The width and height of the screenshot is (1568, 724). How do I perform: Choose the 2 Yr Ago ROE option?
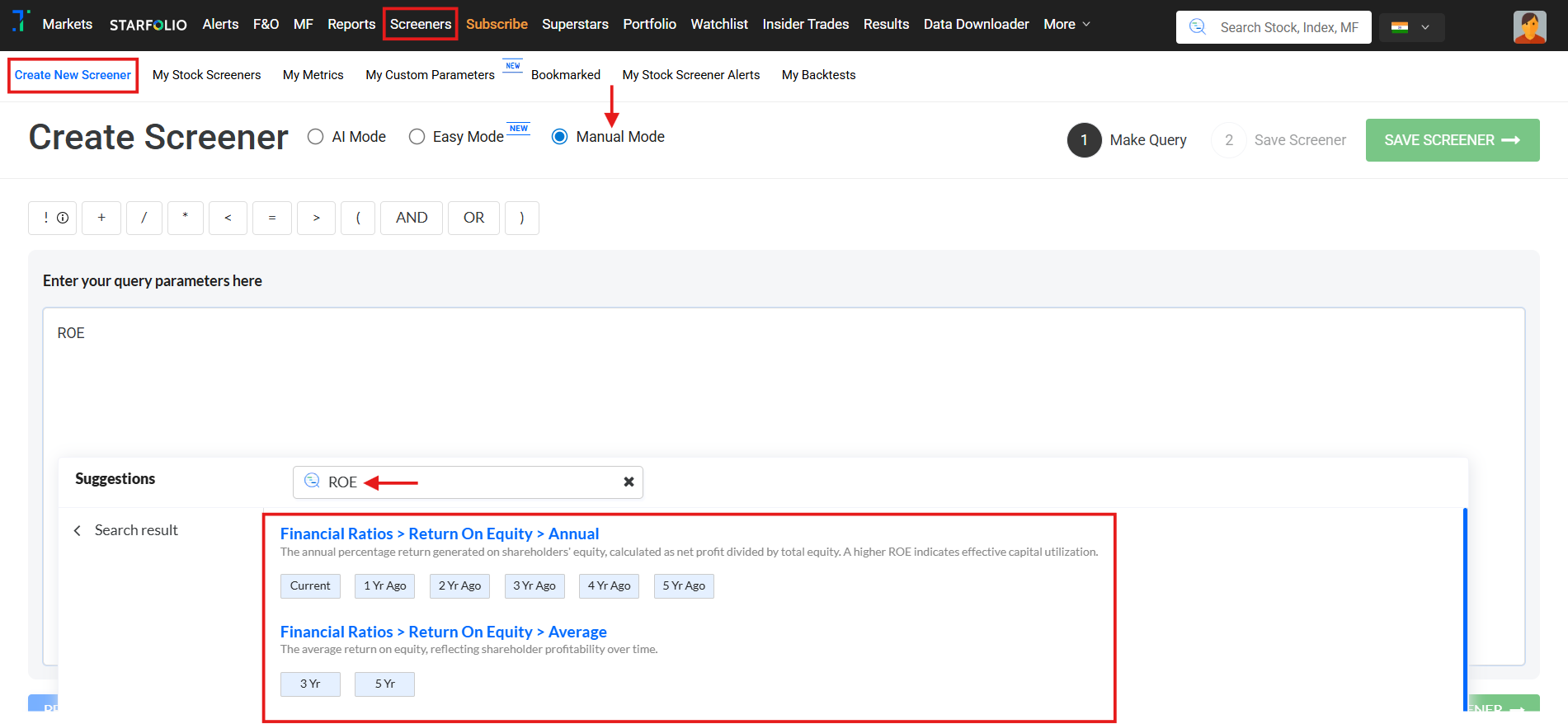[459, 586]
